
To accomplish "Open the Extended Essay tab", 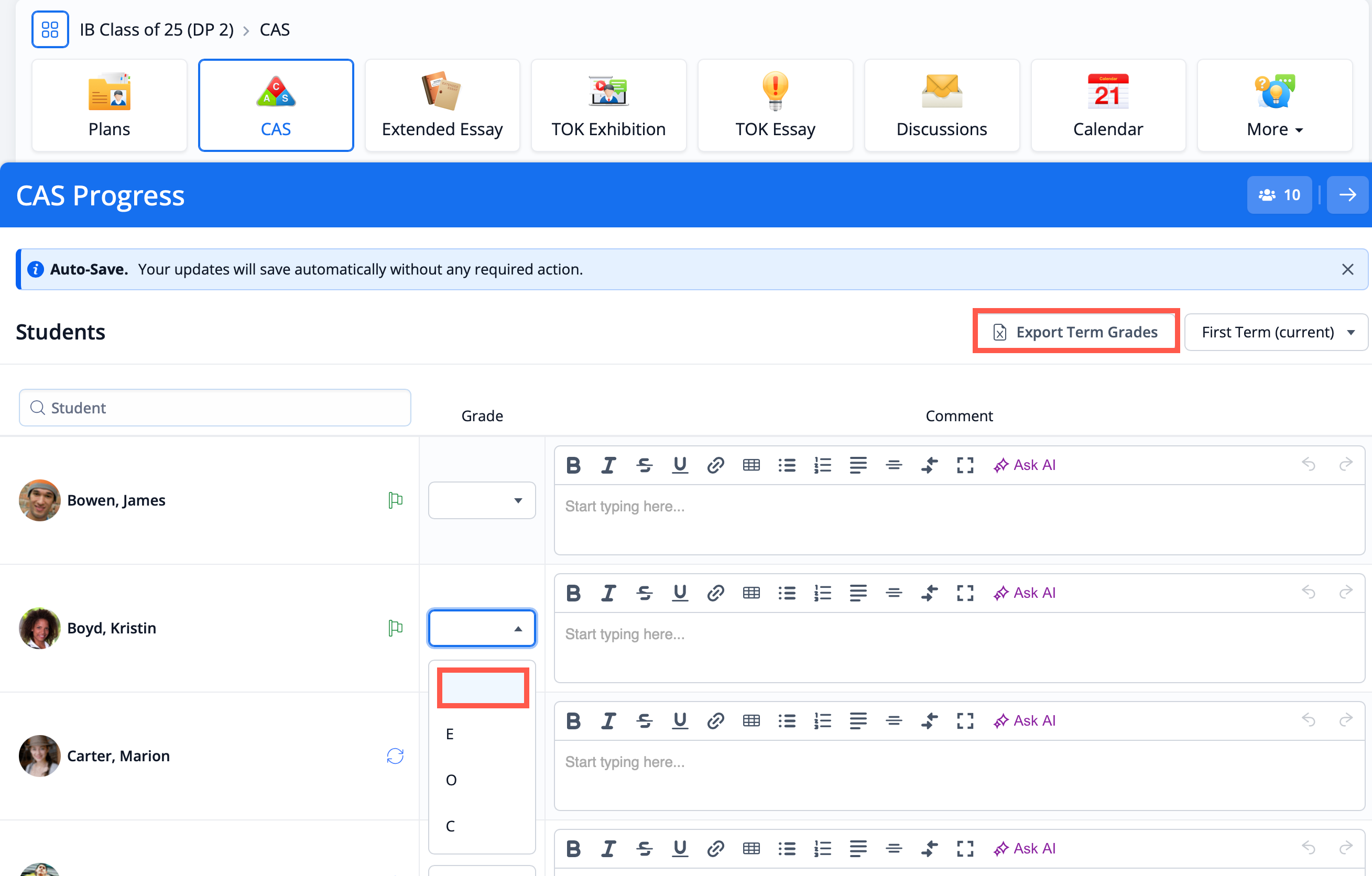I will (x=442, y=105).
